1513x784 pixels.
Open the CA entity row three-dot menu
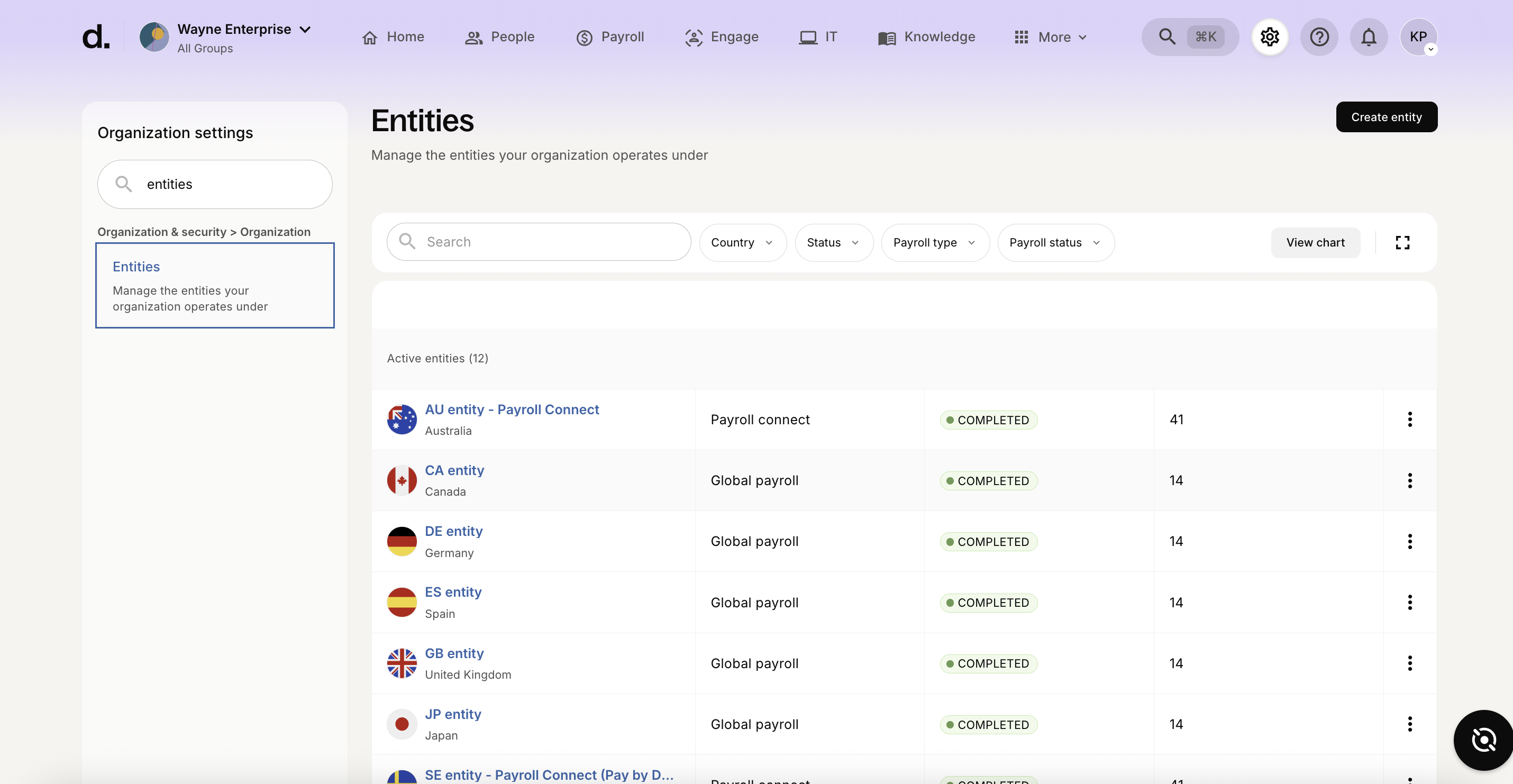point(1409,480)
